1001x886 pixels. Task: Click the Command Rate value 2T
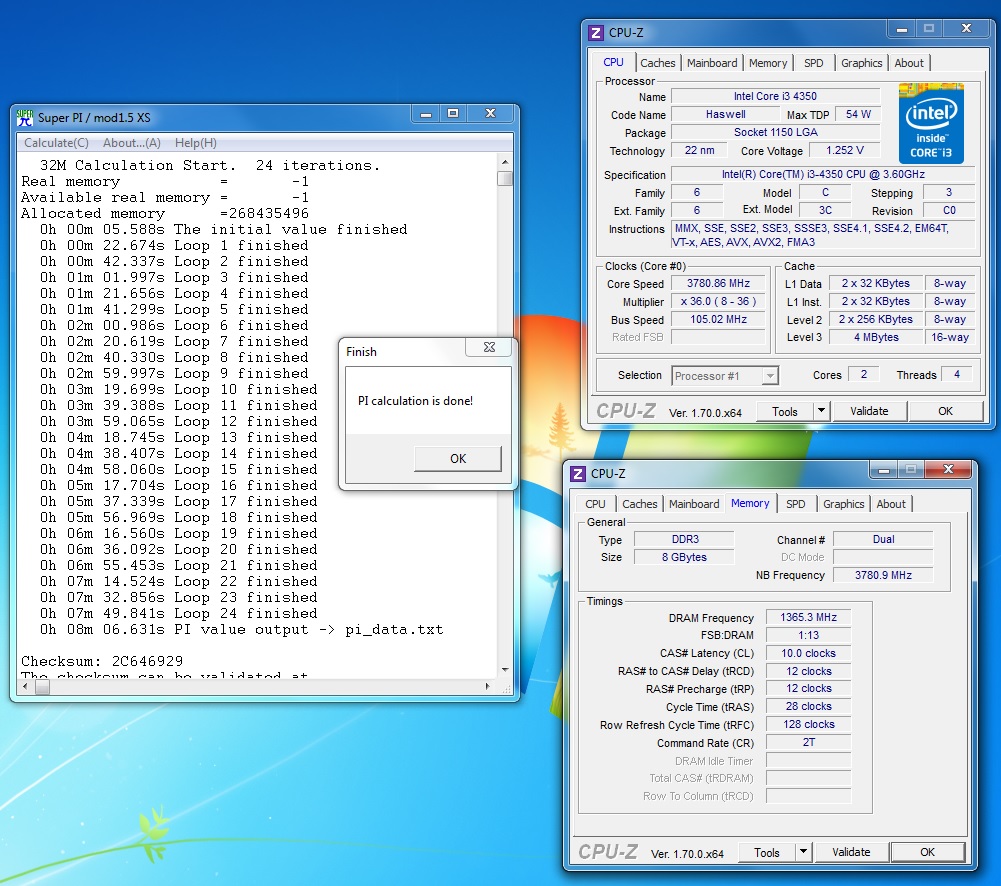click(808, 742)
